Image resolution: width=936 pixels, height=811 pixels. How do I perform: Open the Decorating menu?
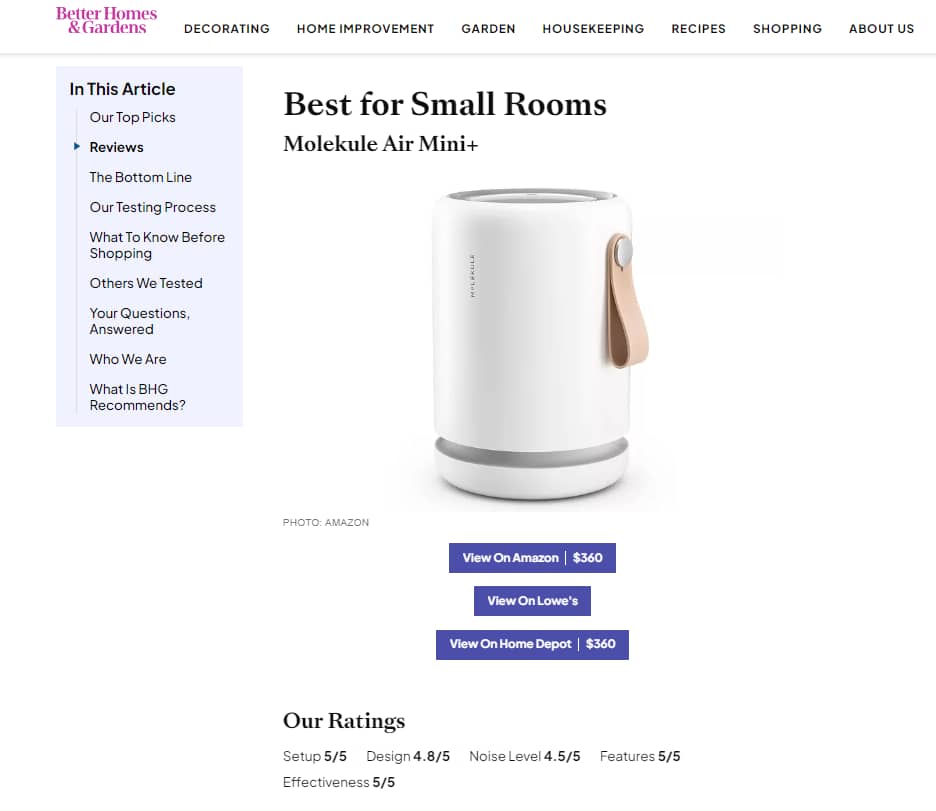227,29
